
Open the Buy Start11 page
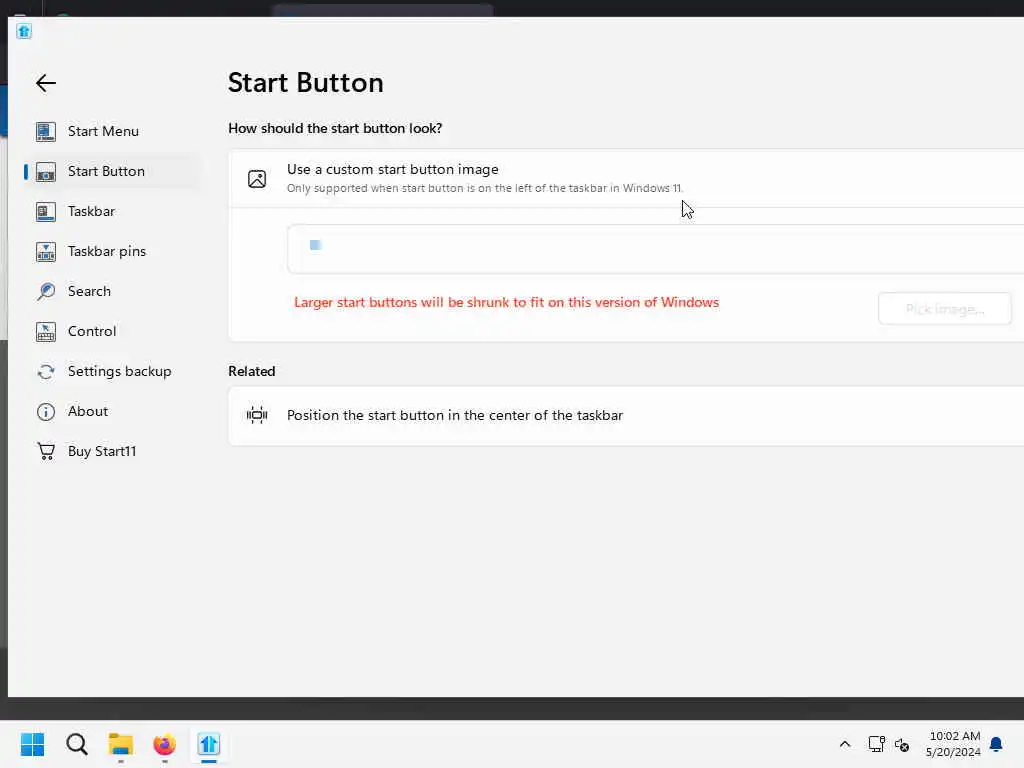pos(111,451)
